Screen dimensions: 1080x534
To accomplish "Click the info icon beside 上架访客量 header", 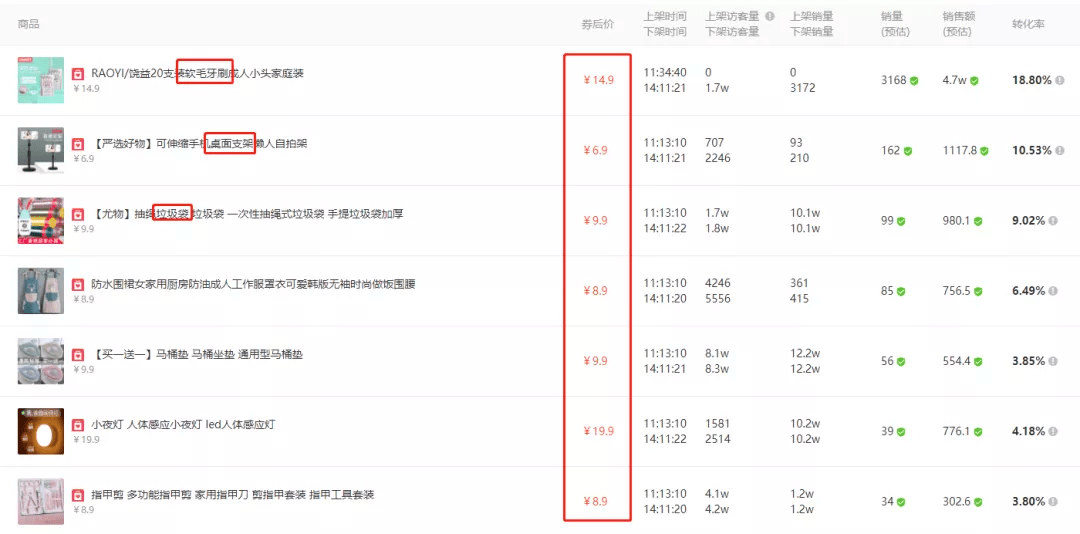I will coord(769,17).
